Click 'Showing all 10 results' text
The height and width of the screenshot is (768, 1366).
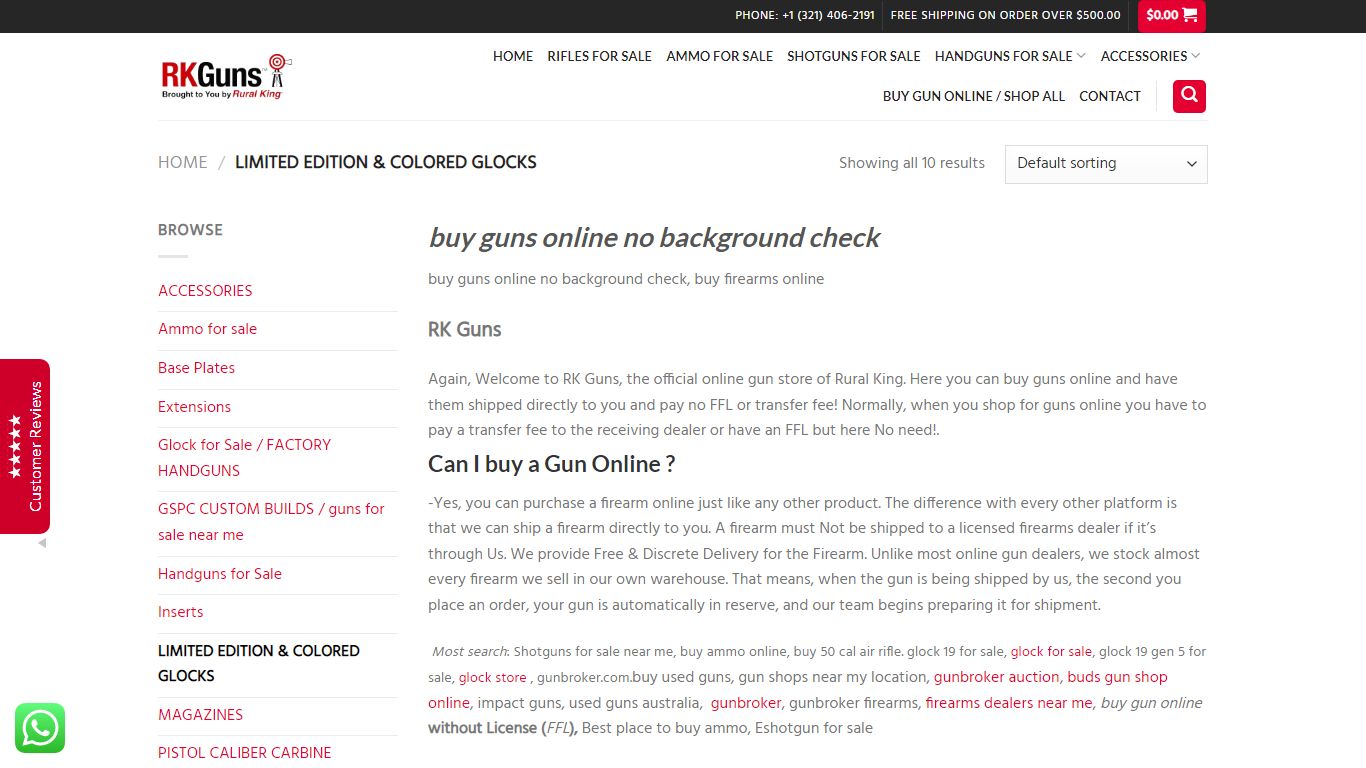pyautogui.click(x=912, y=163)
